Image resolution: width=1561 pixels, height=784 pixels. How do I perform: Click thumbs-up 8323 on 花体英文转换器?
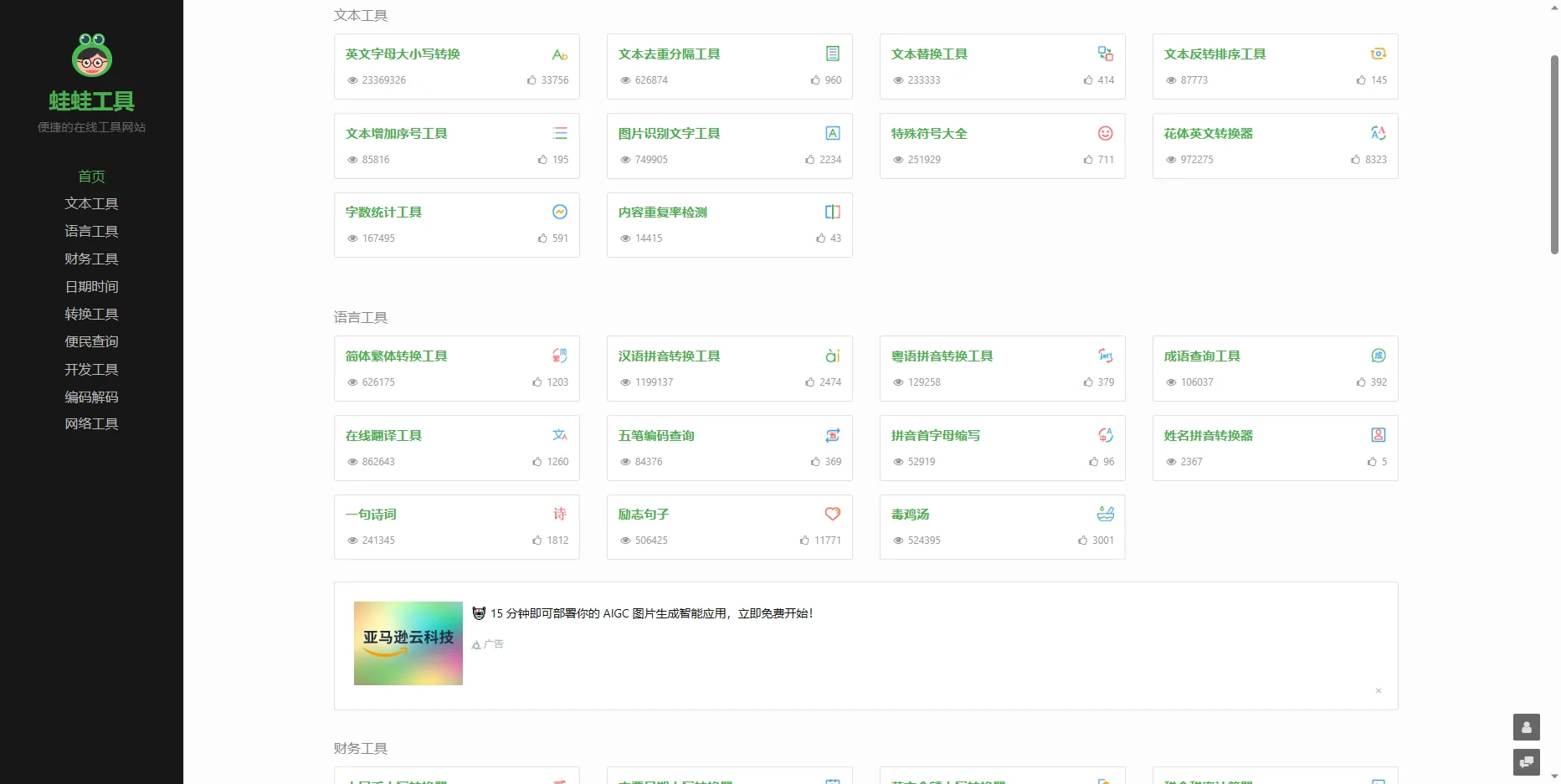[1368, 160]
